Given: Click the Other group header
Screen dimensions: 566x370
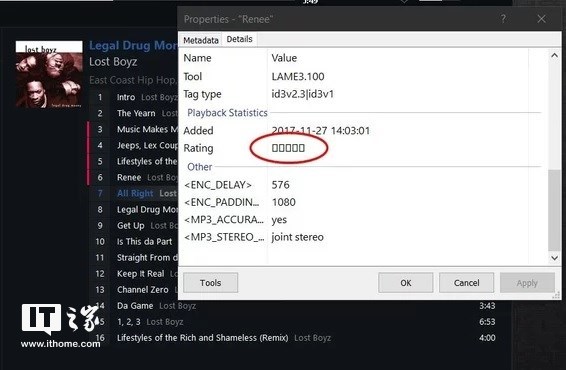Looking at the screenshot, I should (200, 167).
